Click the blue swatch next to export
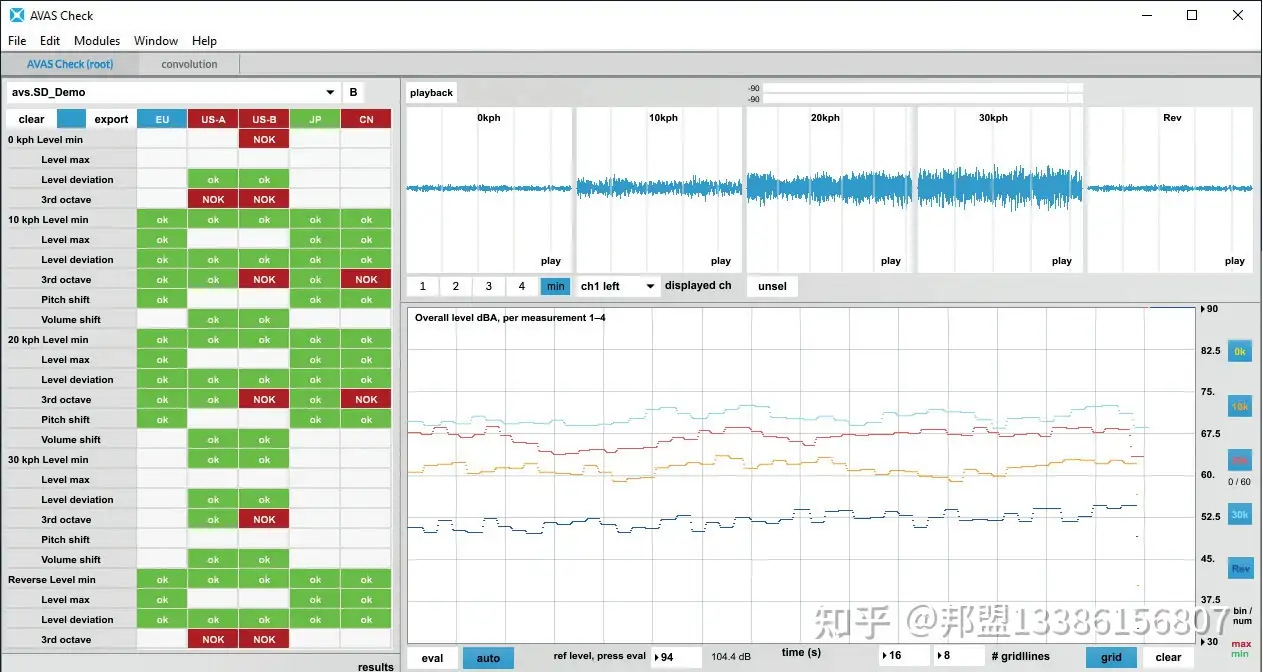 [x=72, y=119]
